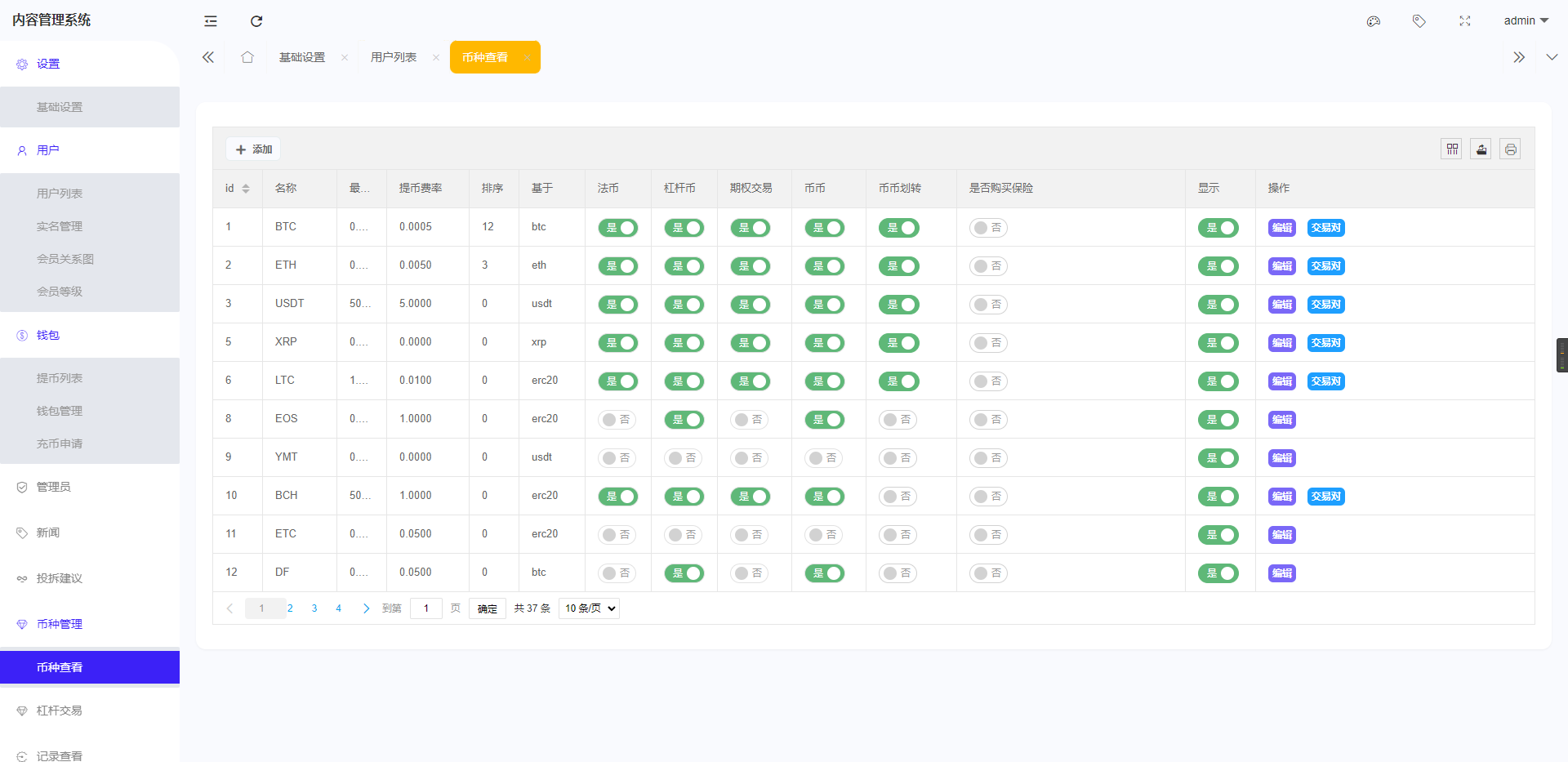Click the settings gear icon beside 设置

[x=22, y=65]
